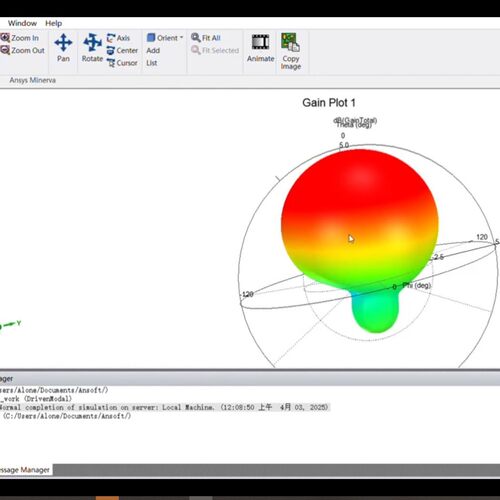Click the Zoom In tool icon
Screen dimensions: 500x500
click(5, 38)
